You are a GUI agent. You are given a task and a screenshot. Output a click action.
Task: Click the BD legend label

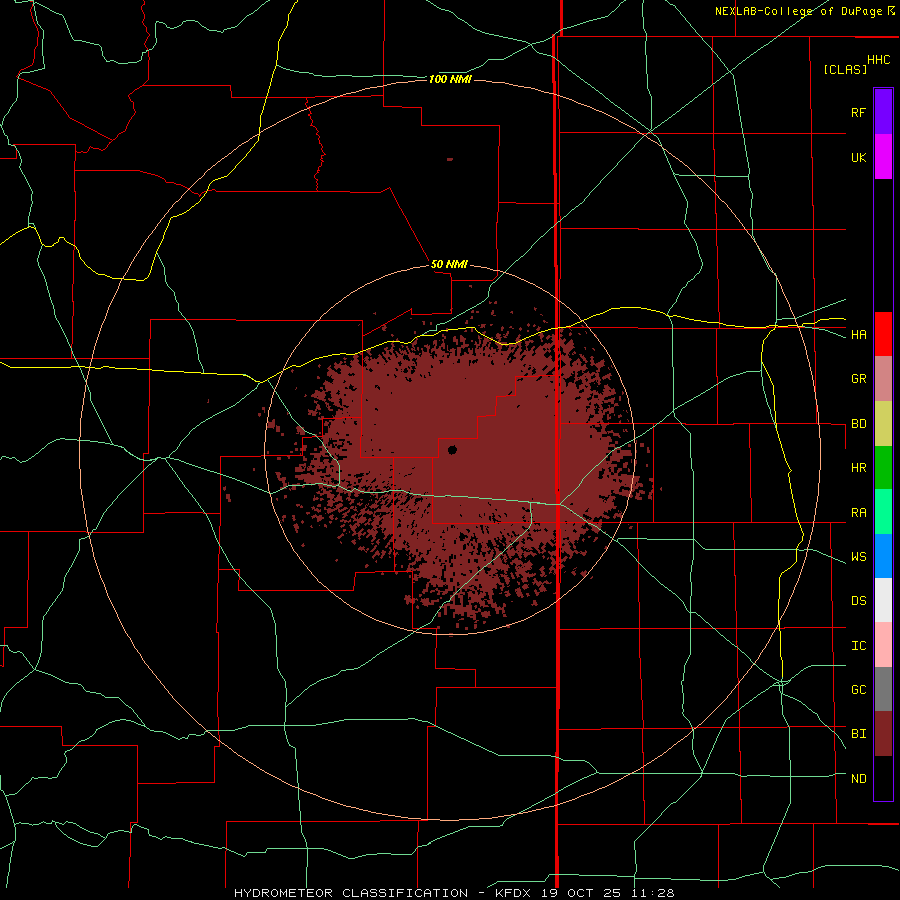pyautogui.click(x=858, y=424)
